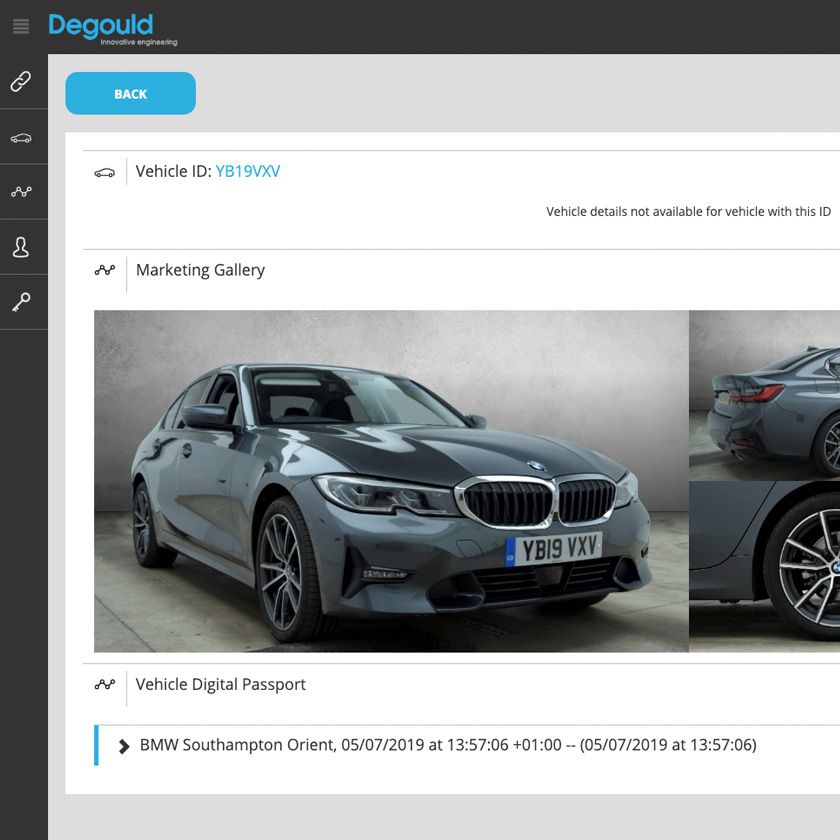Click the car icon beside Vehicle ID
The width and height of the screenshot is (840, 840).
104,172
